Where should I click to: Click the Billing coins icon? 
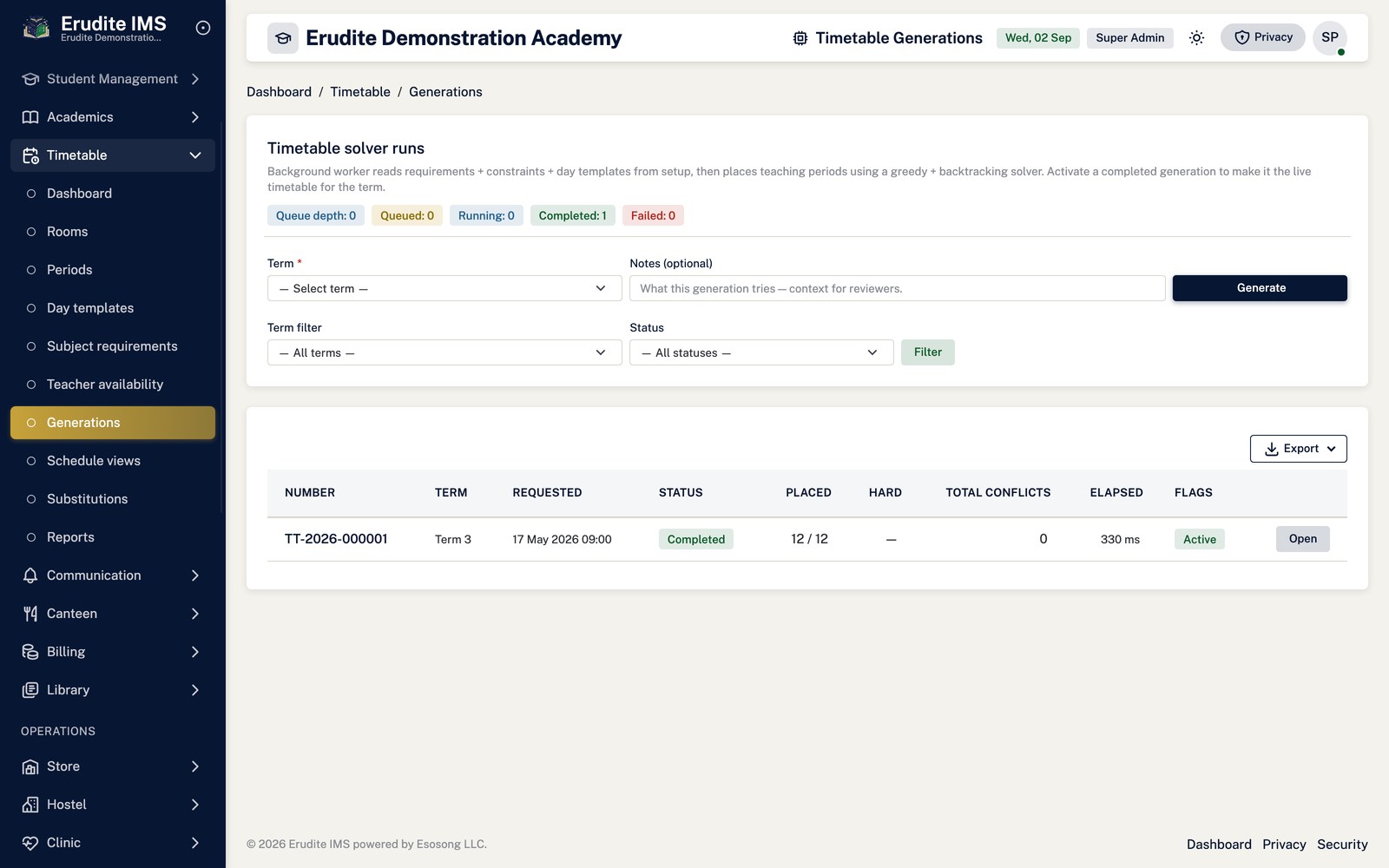[30, 652]
